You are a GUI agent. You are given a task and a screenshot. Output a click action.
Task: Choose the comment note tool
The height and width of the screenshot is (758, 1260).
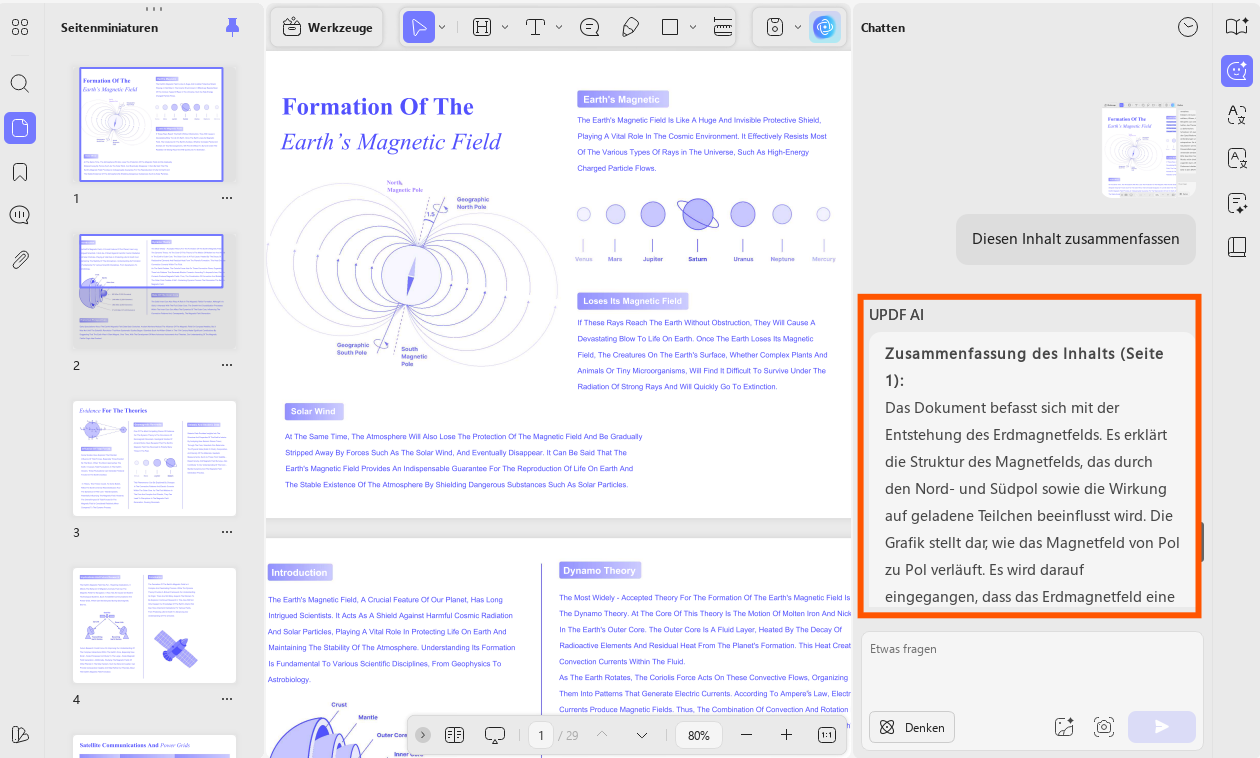pos(589,27)
